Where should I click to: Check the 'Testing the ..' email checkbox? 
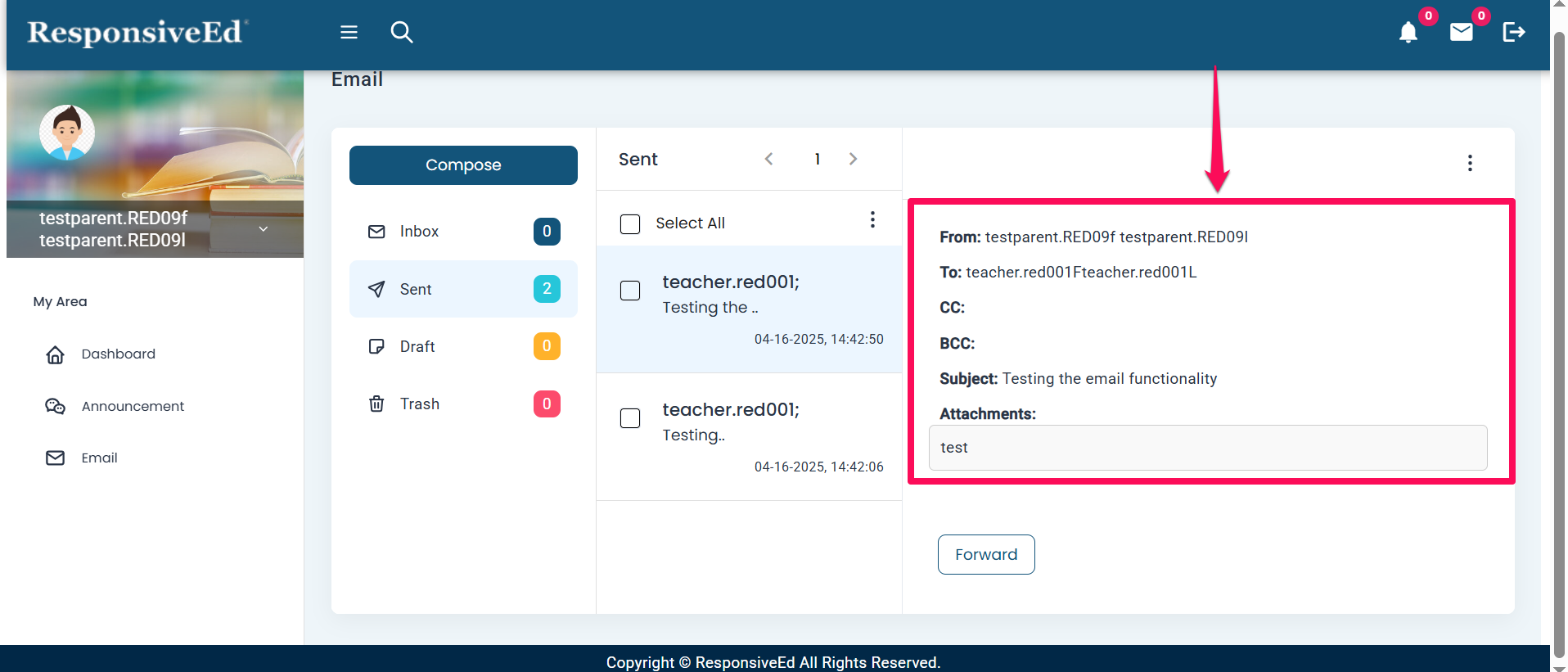coord(630,291)
